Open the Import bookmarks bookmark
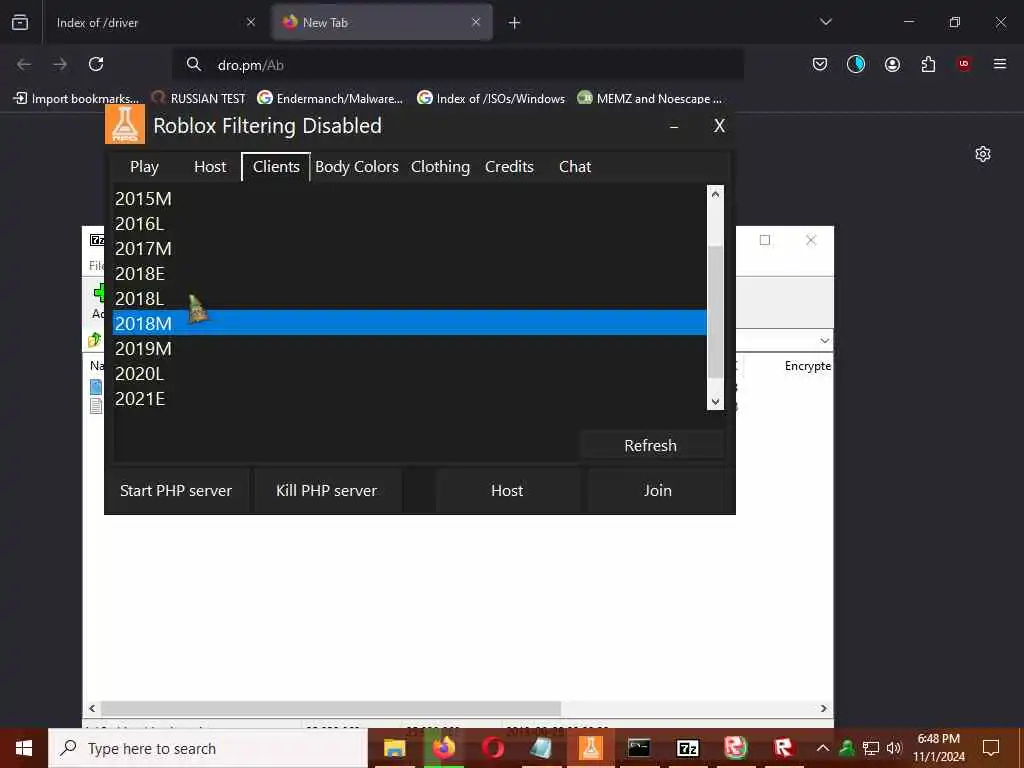 76,99
